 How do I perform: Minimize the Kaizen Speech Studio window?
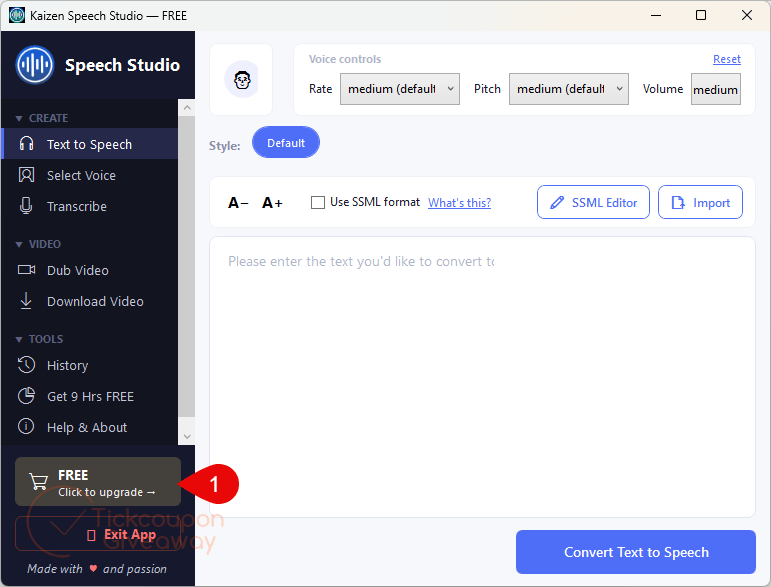(655, 15)
